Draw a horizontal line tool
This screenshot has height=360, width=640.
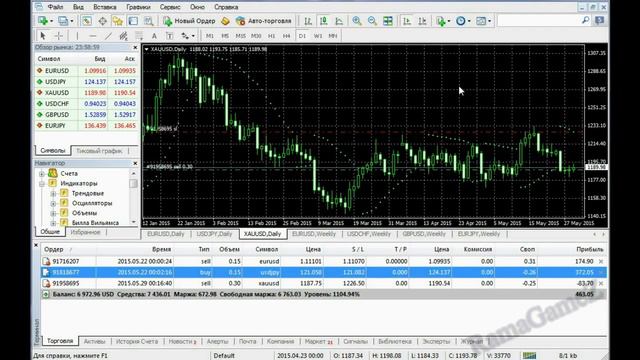[93, 36]
